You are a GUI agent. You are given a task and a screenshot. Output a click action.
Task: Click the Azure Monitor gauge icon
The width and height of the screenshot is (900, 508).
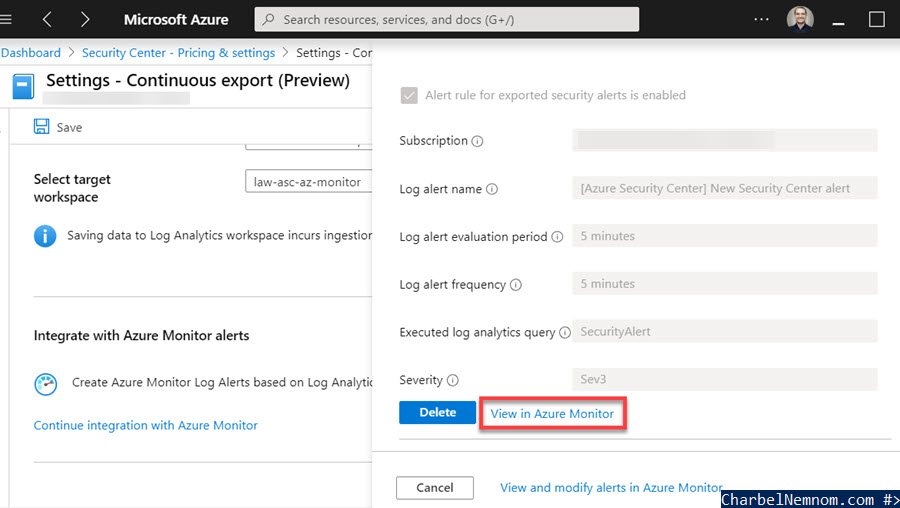coord(46,384)
